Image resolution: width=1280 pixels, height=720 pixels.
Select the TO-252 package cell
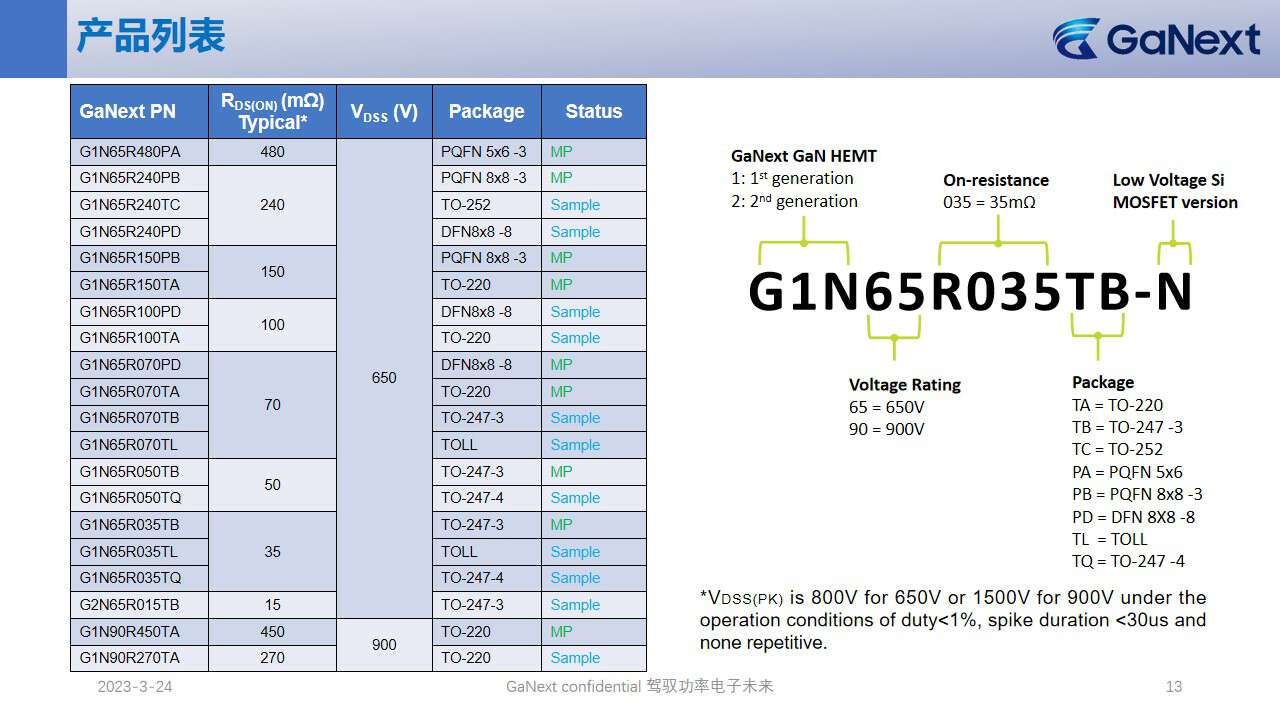(x=465, y=205)
